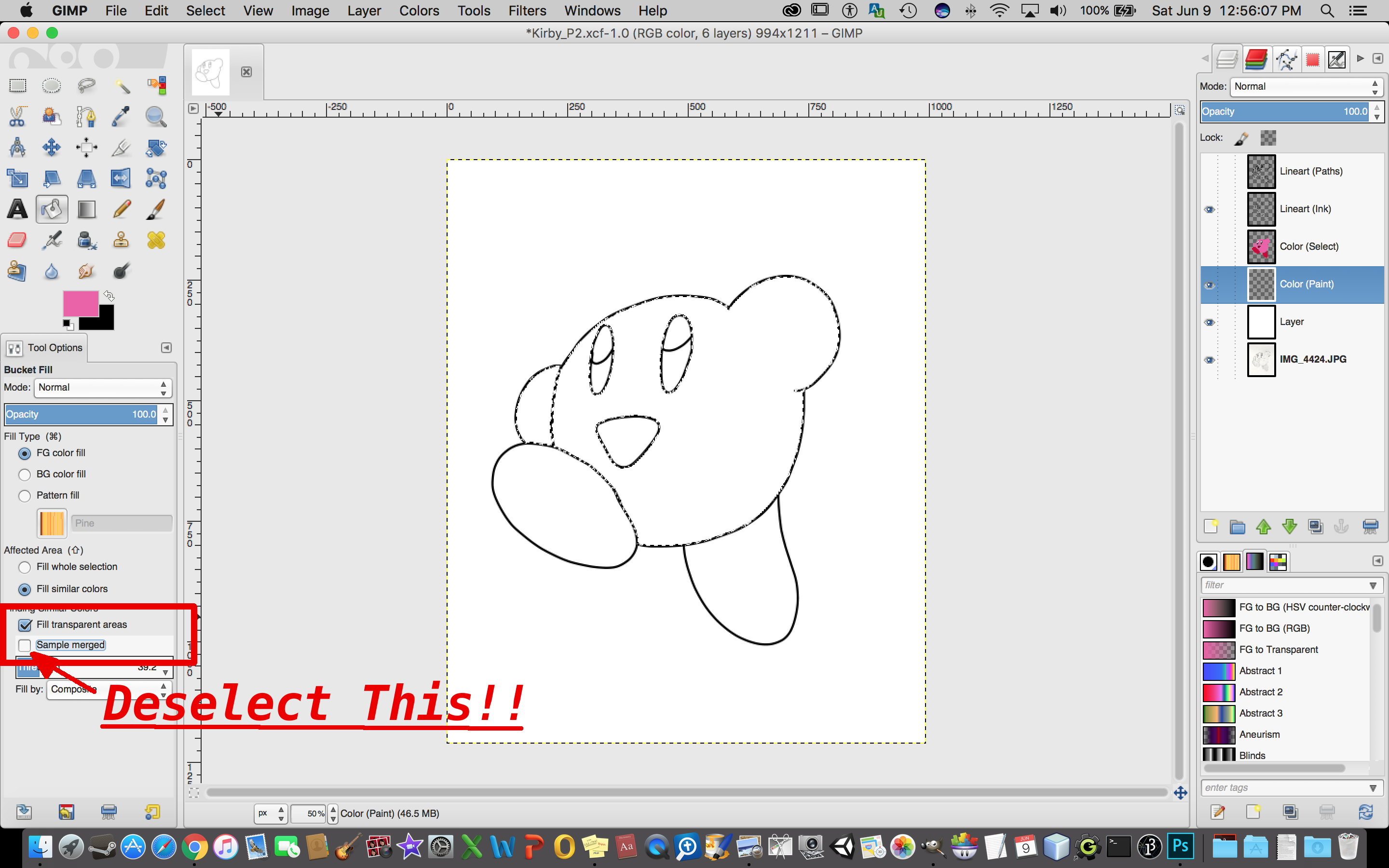The width and height of the screenshot is (1389, 868).
Task: Uncheck Fill transparent areas checkbox
Action: pyautogui.click(x=25, y=624)
